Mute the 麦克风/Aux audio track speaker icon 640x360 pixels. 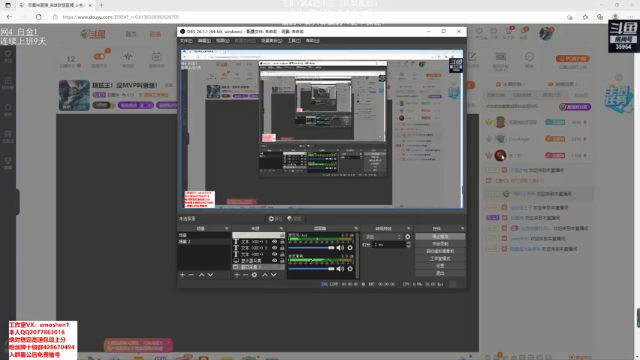coord(340,248)
